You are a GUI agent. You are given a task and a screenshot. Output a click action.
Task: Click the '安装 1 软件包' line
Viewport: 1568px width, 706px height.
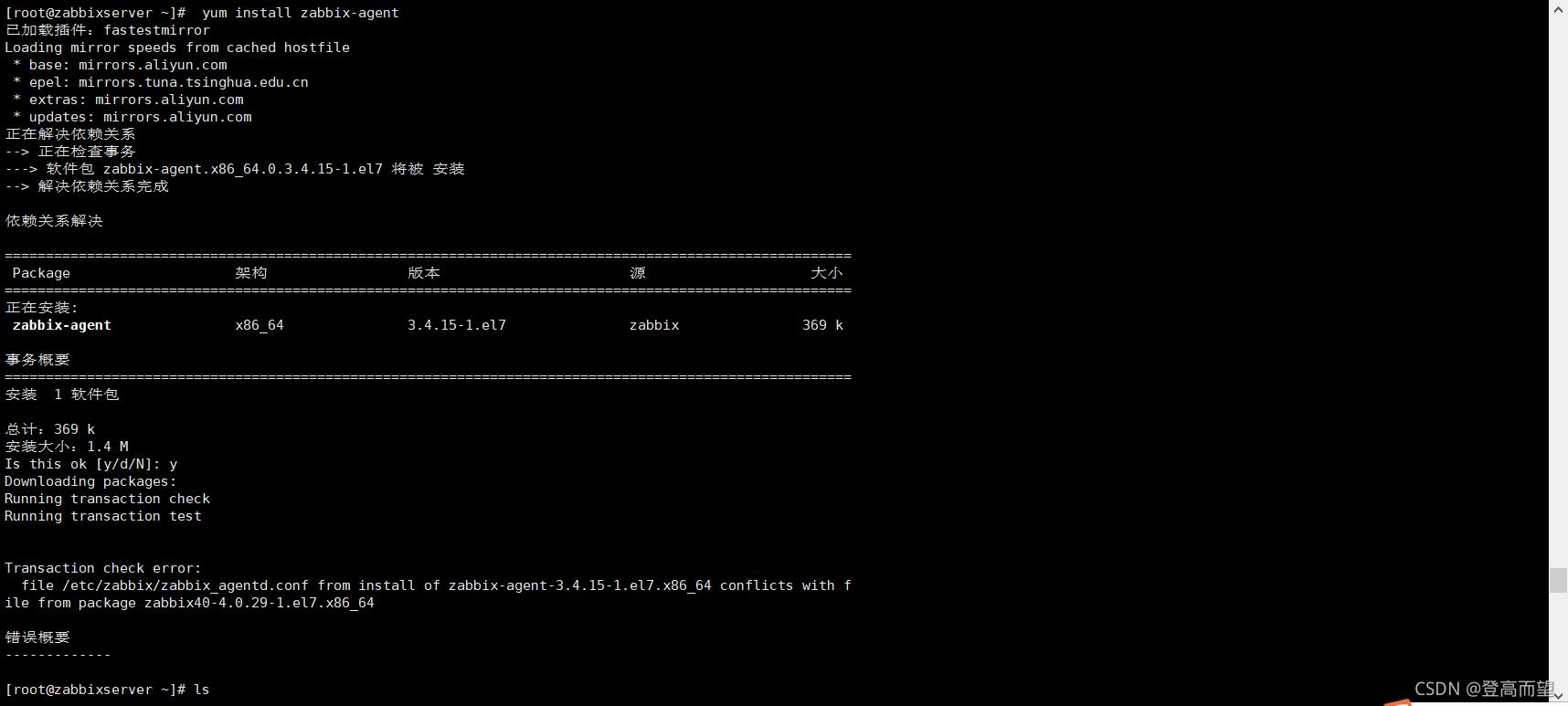click(x=62, y=395)
